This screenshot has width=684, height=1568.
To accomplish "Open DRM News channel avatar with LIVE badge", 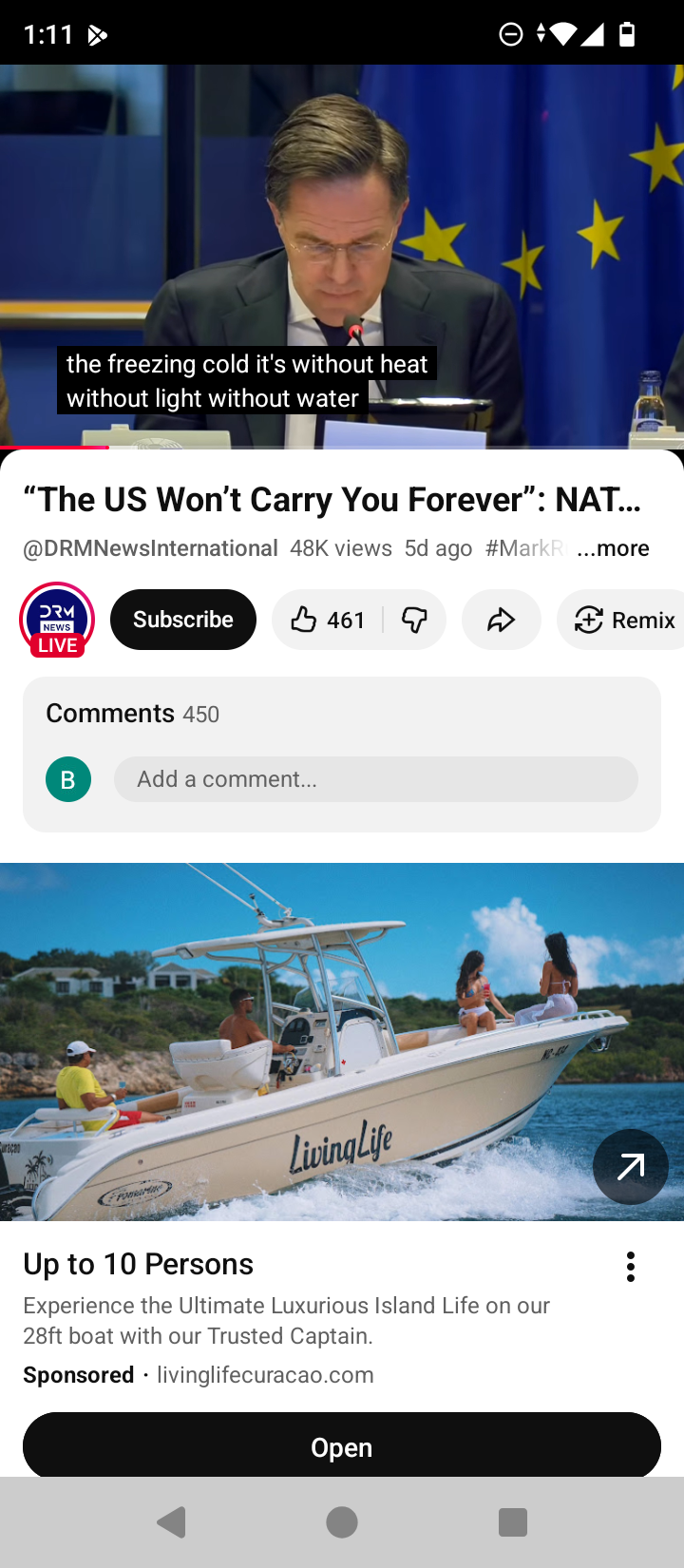I will (57, 620).
